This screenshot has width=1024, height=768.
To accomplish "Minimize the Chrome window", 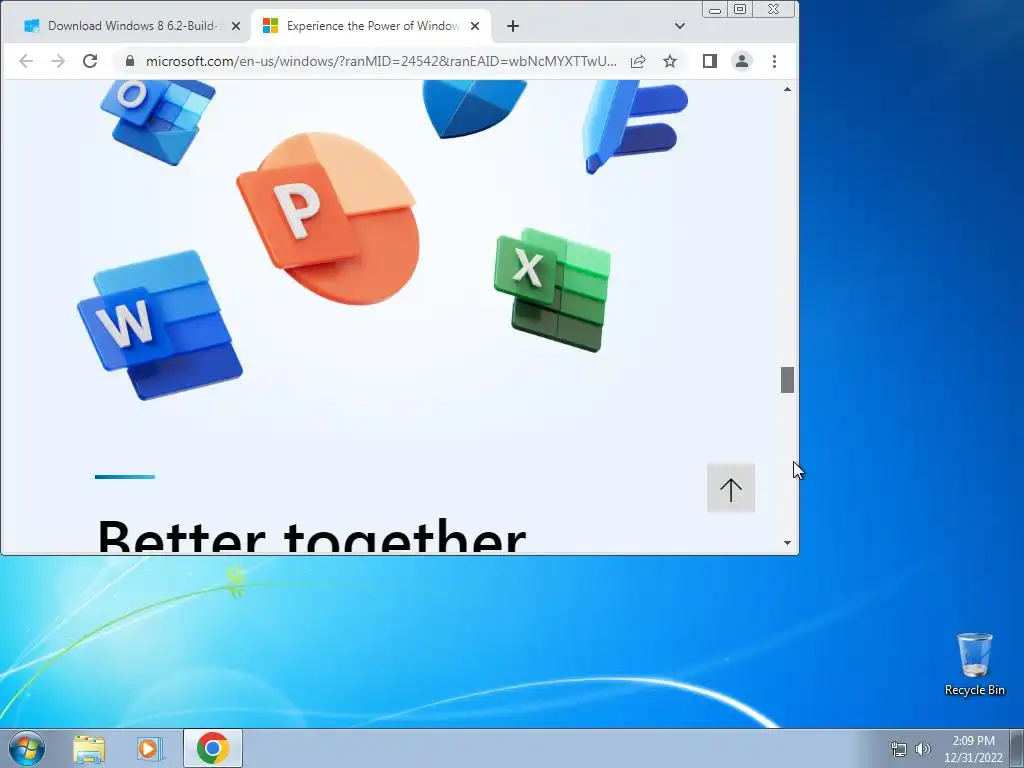I will tap(715, 9).
